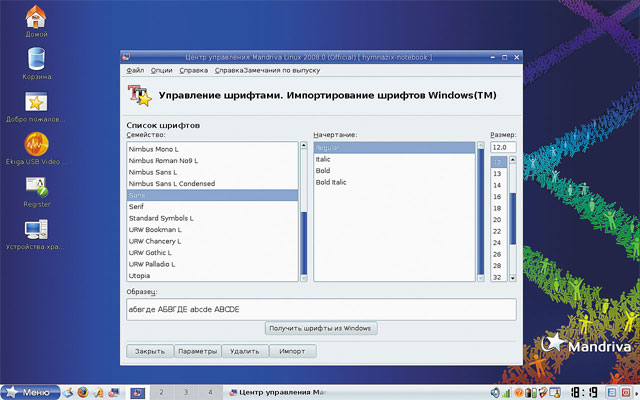Click the Центр управления taskbar window entry
The height and width of the screenshot is (400, 640).
(278, 392)
